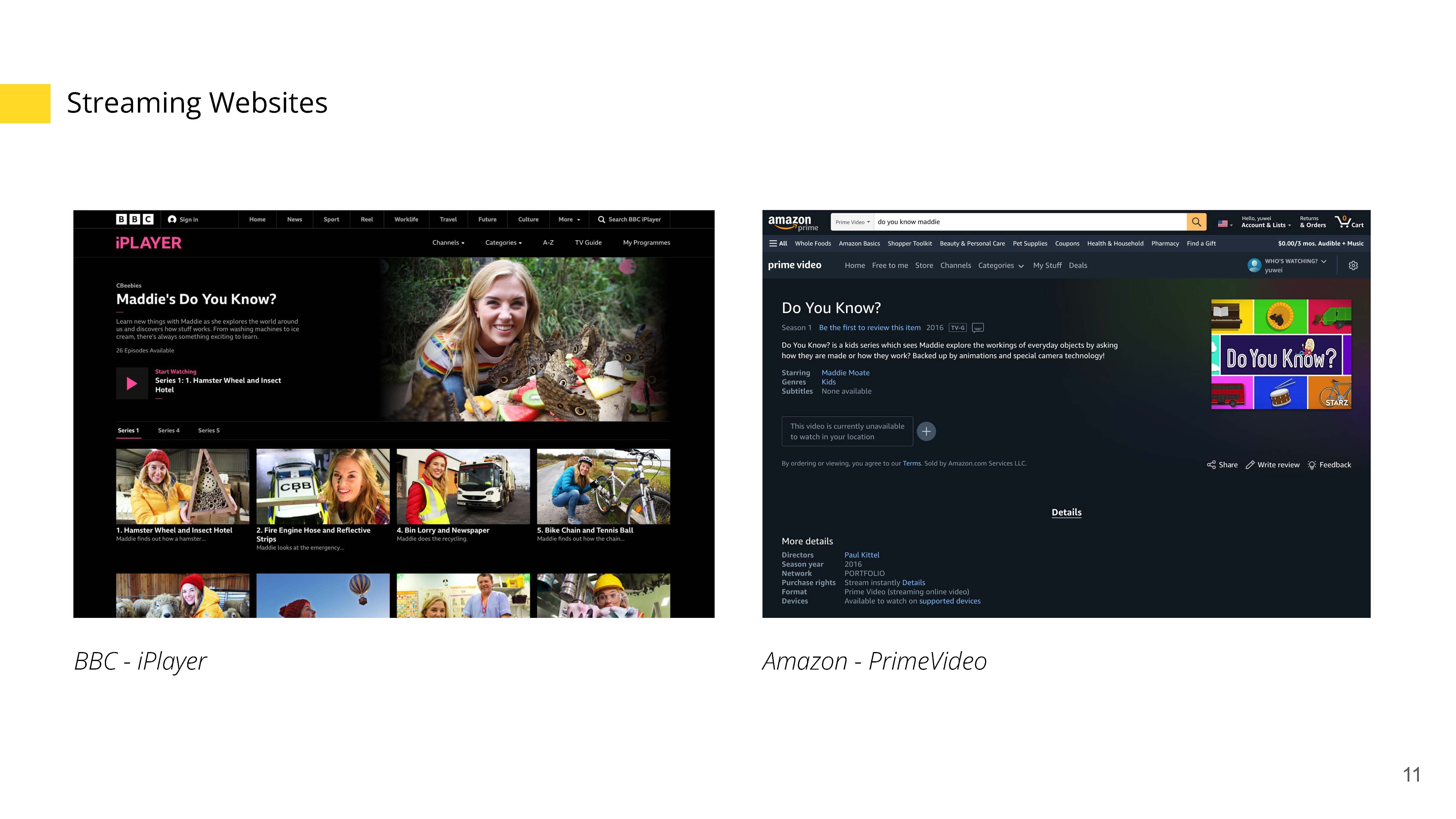Click the Terms link

[x=912, y=463]
